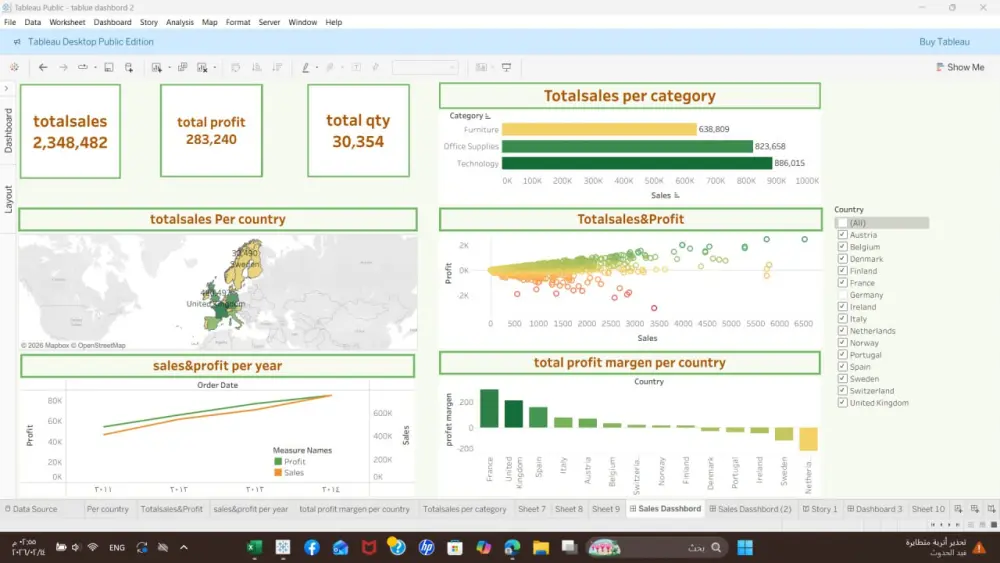The image size is (1000, 563).
Task: Switch to the Per country sheet tab
Action: coord(107,509)
